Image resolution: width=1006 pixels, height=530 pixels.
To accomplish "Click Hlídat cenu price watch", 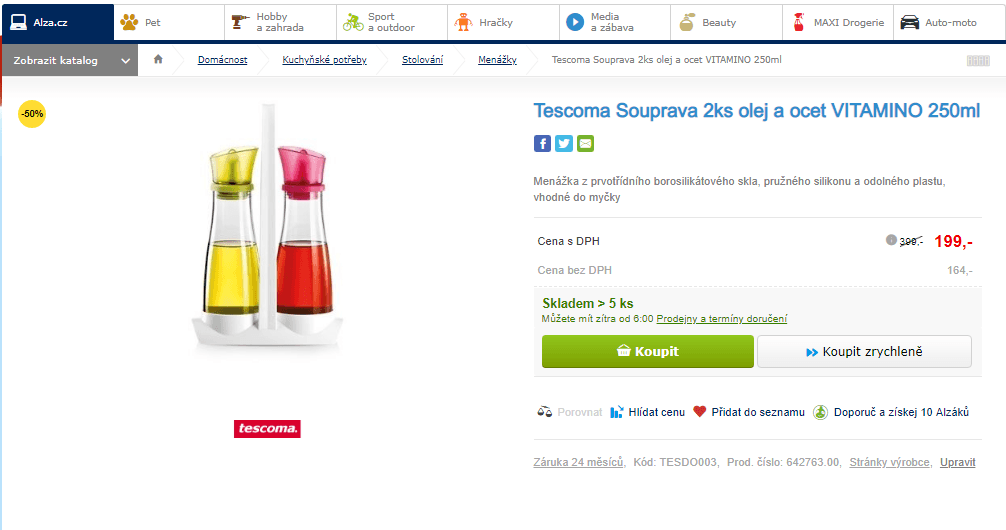I will coord(647,412).
